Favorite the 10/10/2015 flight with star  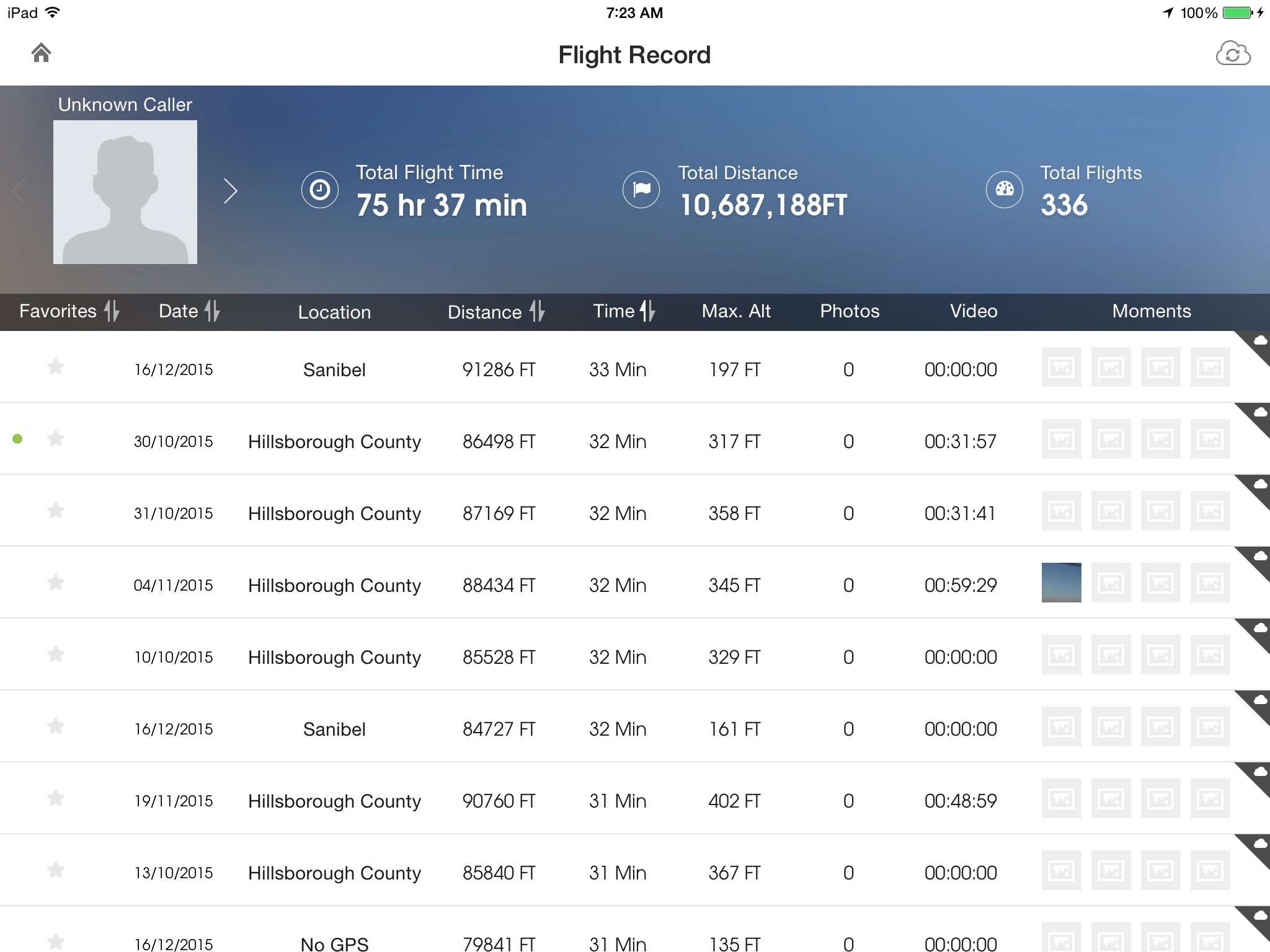click(56, 654)
